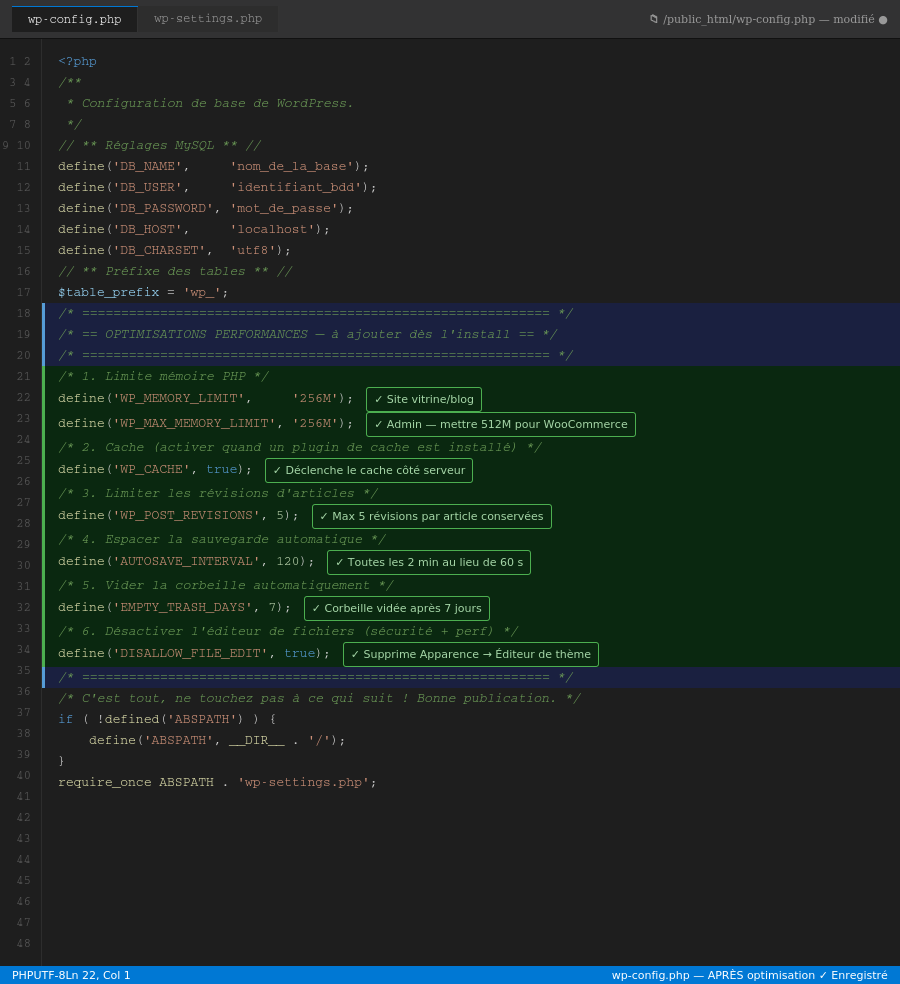Click the define ABSPATH __DIR__ line

click(217, 741)
